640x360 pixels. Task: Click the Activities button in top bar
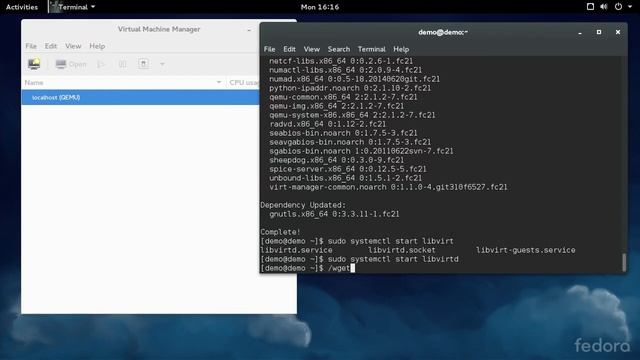click(x=22, y=7)
